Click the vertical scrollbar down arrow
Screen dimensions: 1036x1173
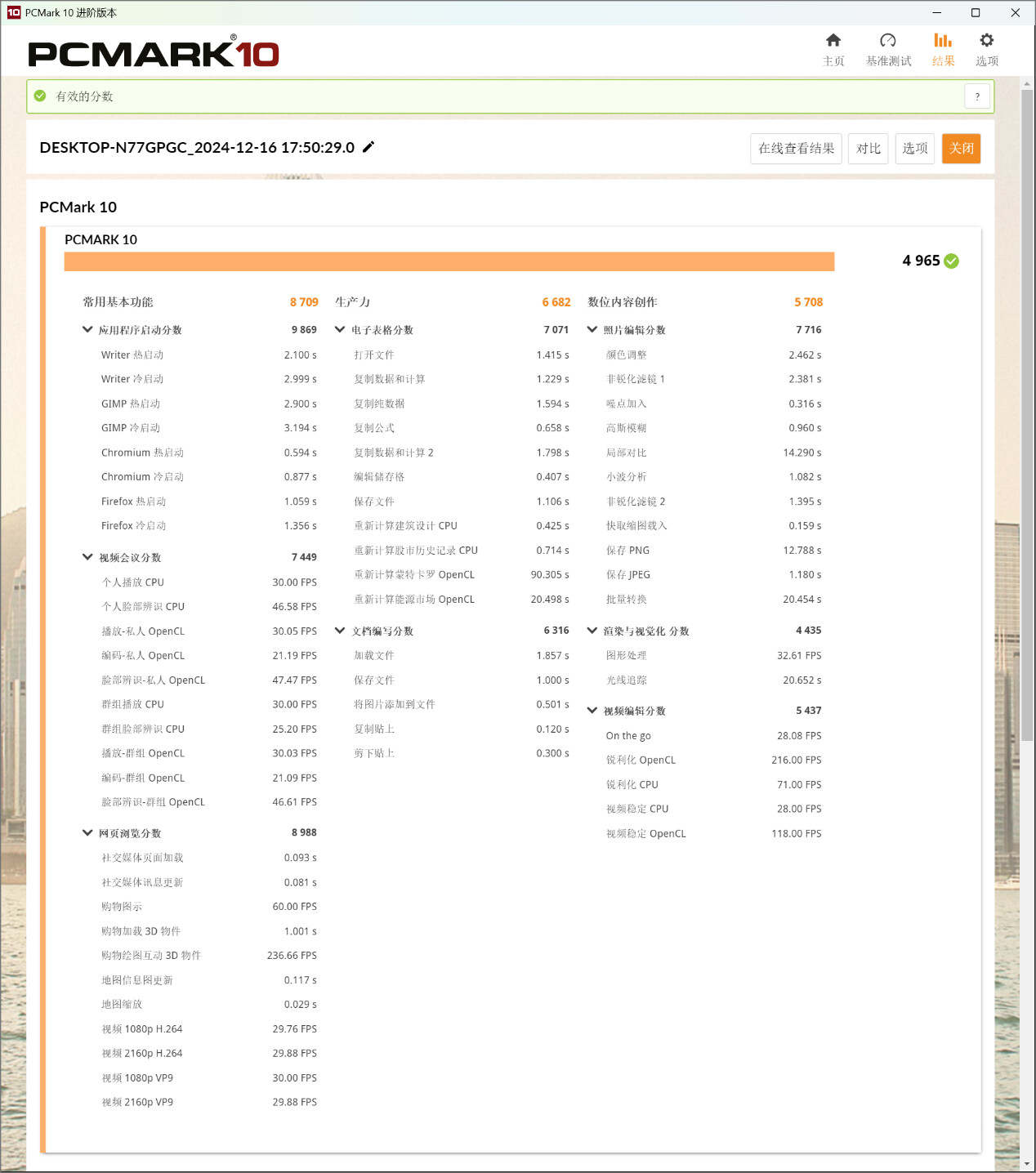click(x=1027, y=1163)
